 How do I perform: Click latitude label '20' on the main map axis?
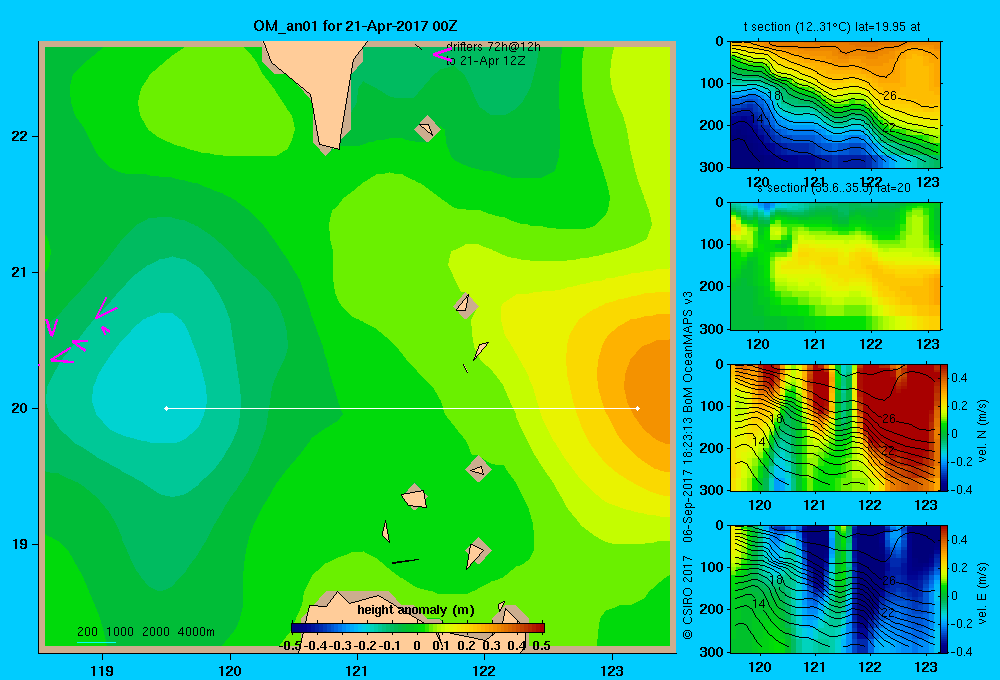click(x=19, y=408)
